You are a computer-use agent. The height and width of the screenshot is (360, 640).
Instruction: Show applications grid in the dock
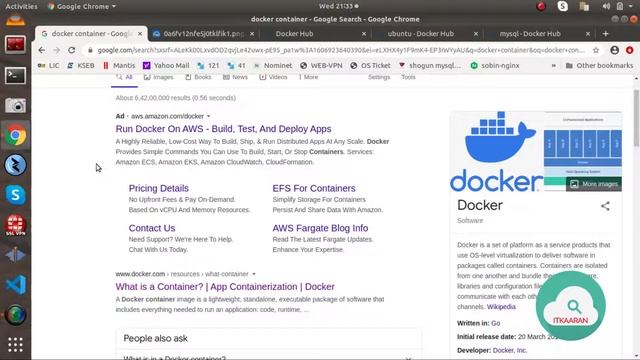[x=15, y=345]
